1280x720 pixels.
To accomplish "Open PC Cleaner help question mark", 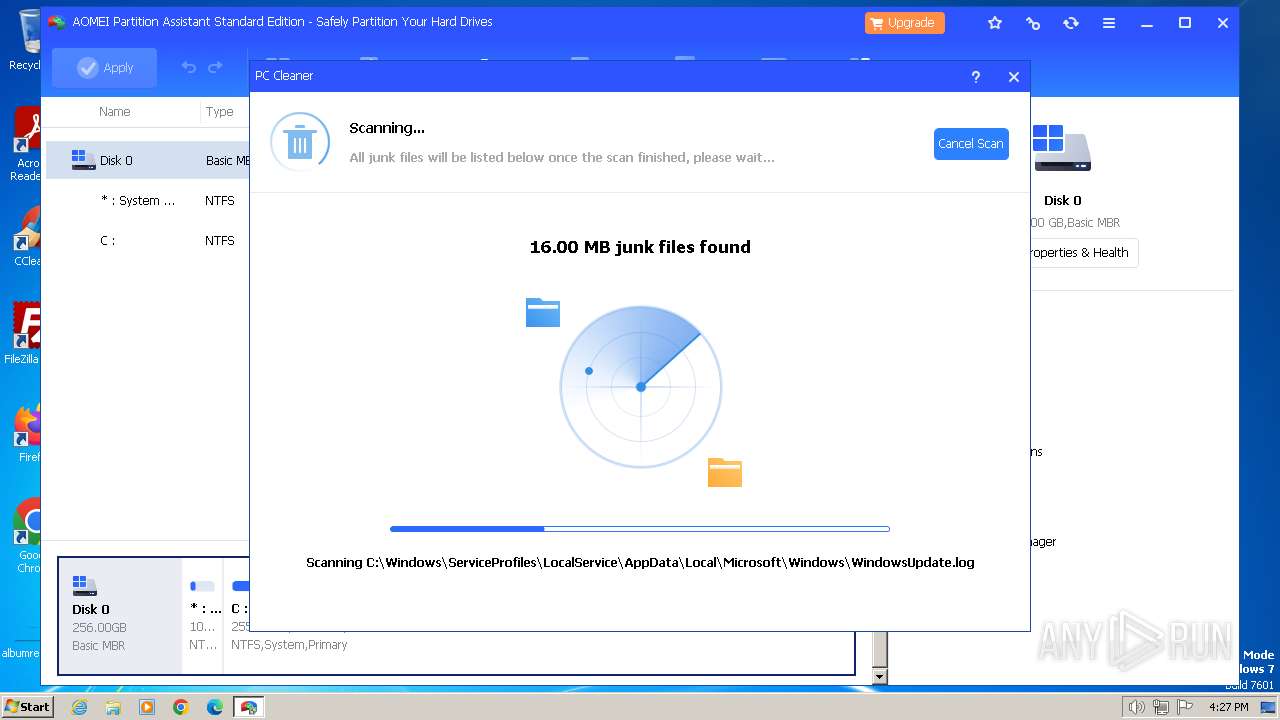I will click(x=976, y=77).
